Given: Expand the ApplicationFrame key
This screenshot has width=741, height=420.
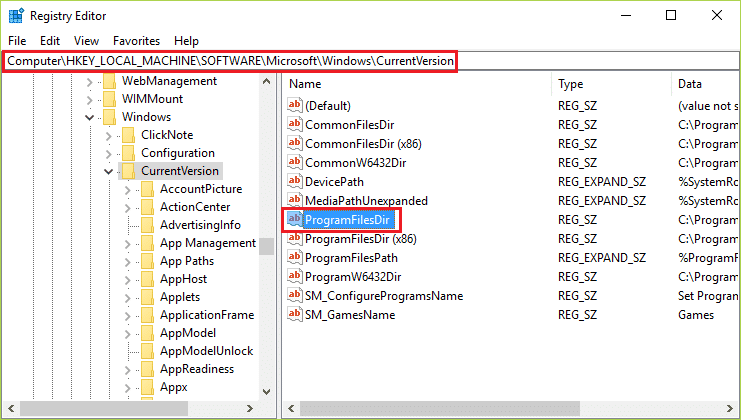Looking at the screenshot, I should (127, 316).
